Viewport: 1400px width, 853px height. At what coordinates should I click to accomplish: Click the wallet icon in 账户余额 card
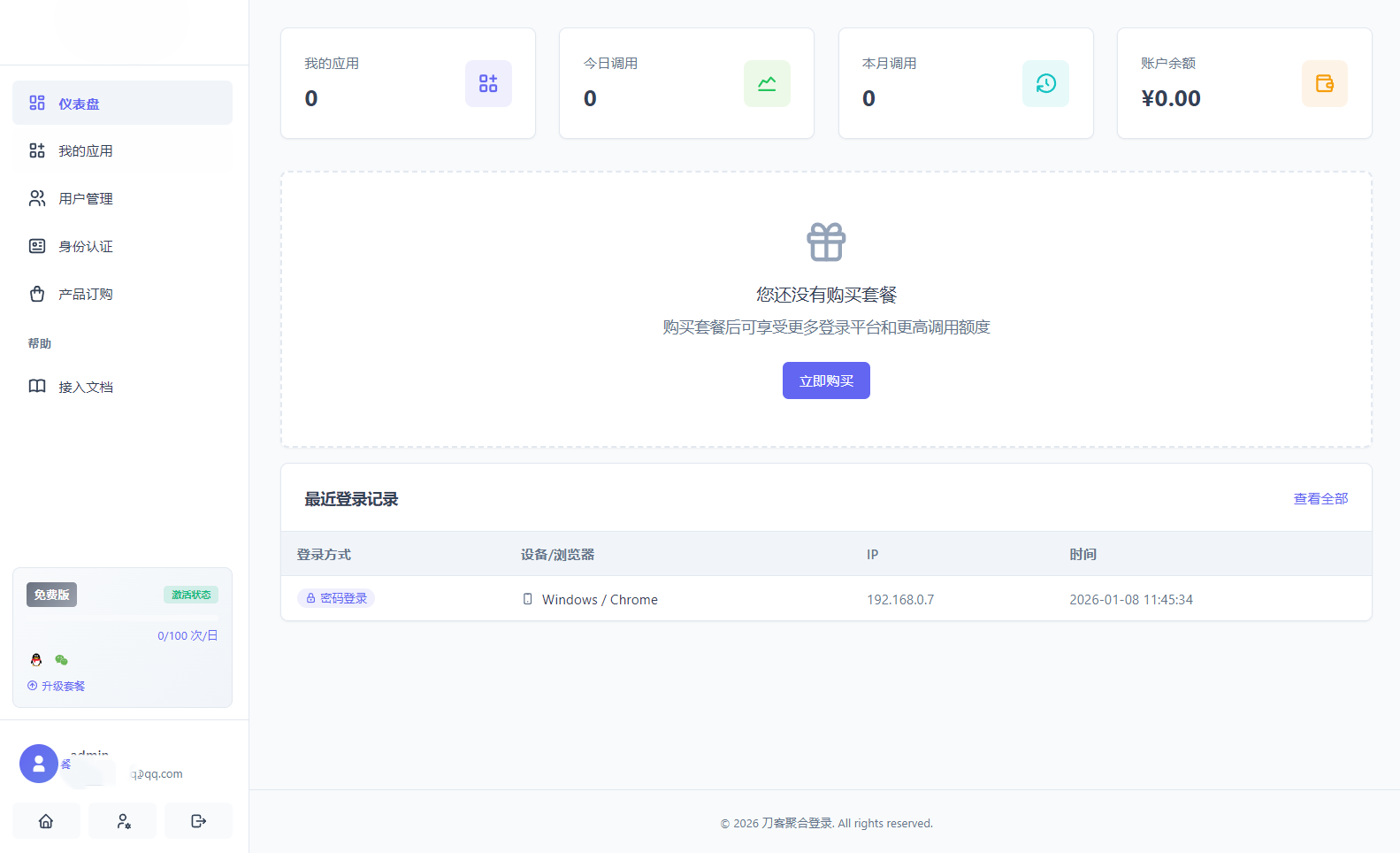[x=1325, y=83]
